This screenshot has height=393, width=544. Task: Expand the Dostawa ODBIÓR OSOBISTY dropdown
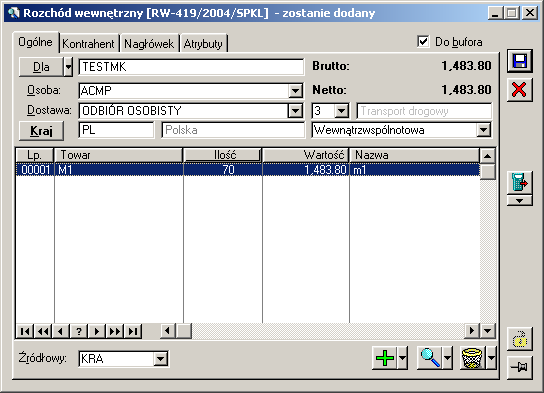coord(295,111)
